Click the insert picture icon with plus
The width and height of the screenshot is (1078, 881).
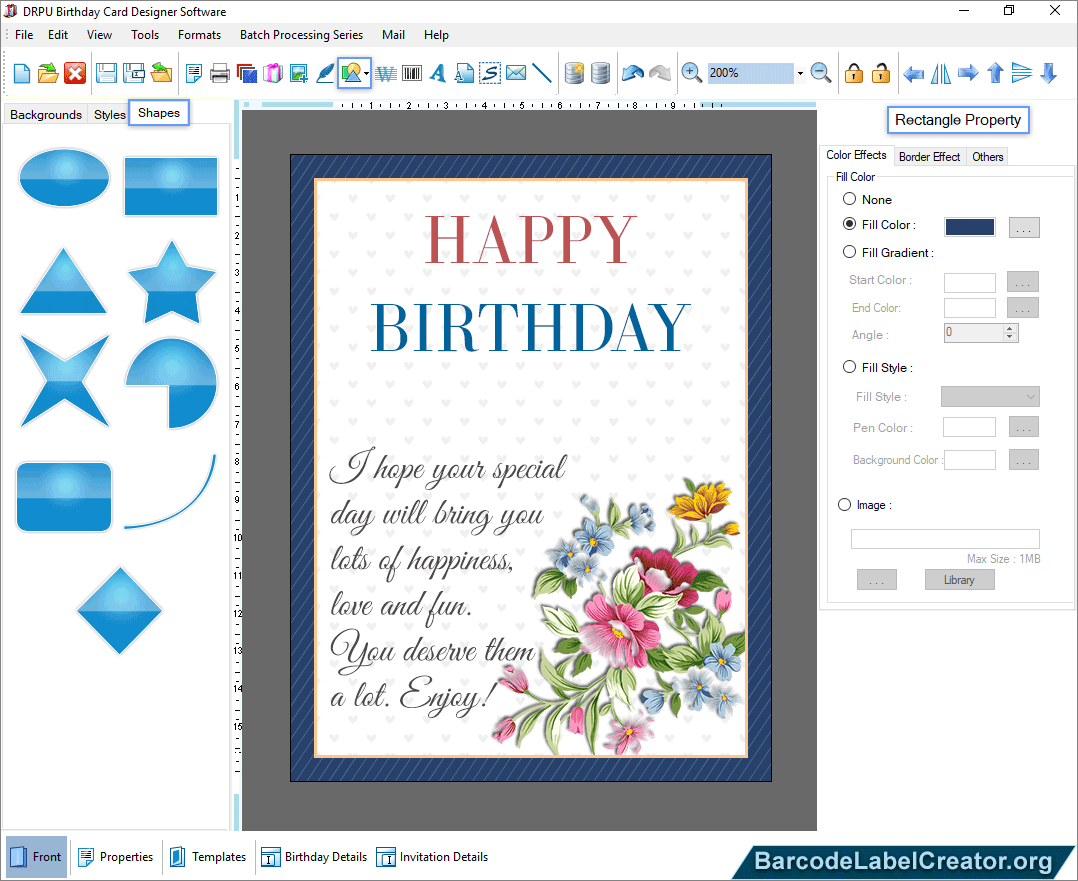pos(299,73)
